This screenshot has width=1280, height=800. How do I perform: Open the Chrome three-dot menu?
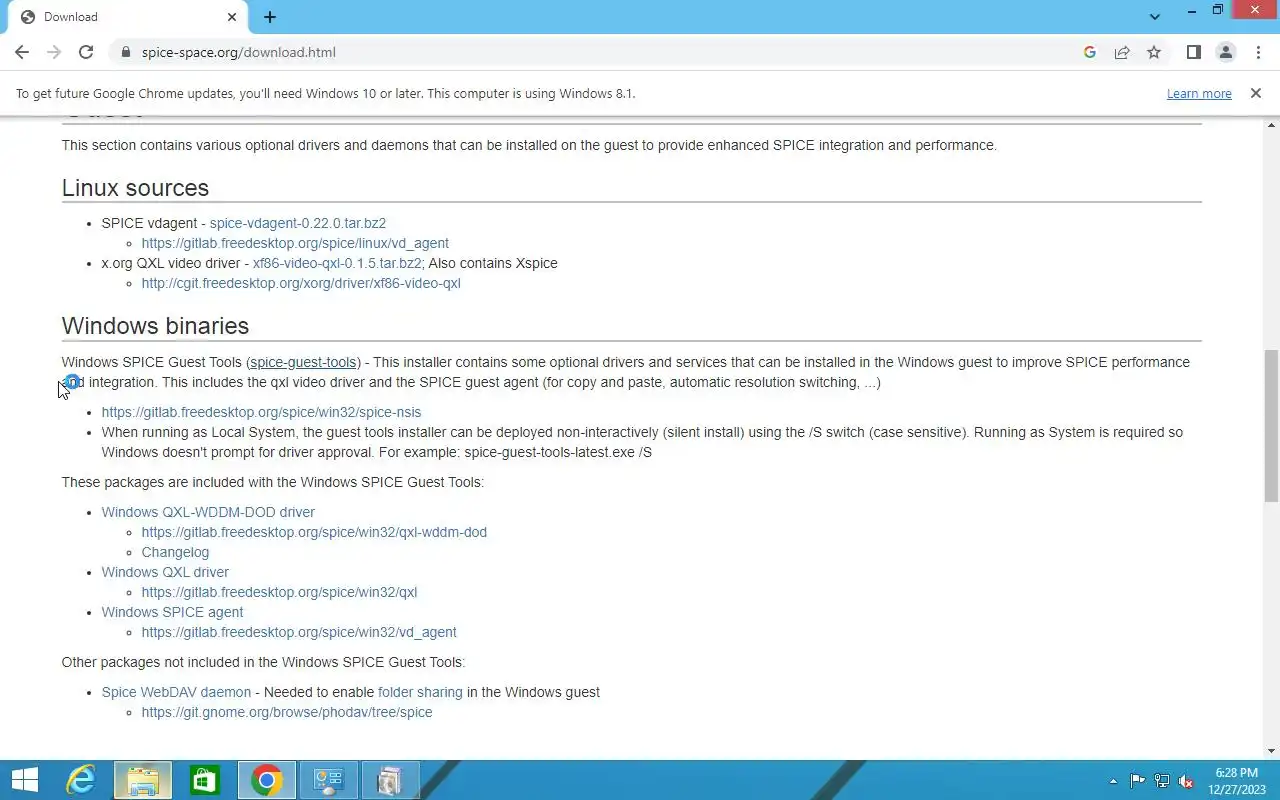(x=1257, y=52)
